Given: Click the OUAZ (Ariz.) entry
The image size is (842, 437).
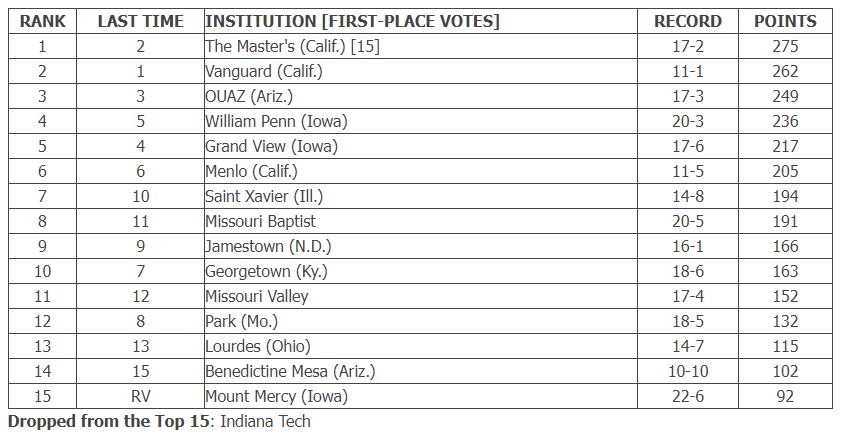Looking at the screenshot, I should click(x=249, y=96).
